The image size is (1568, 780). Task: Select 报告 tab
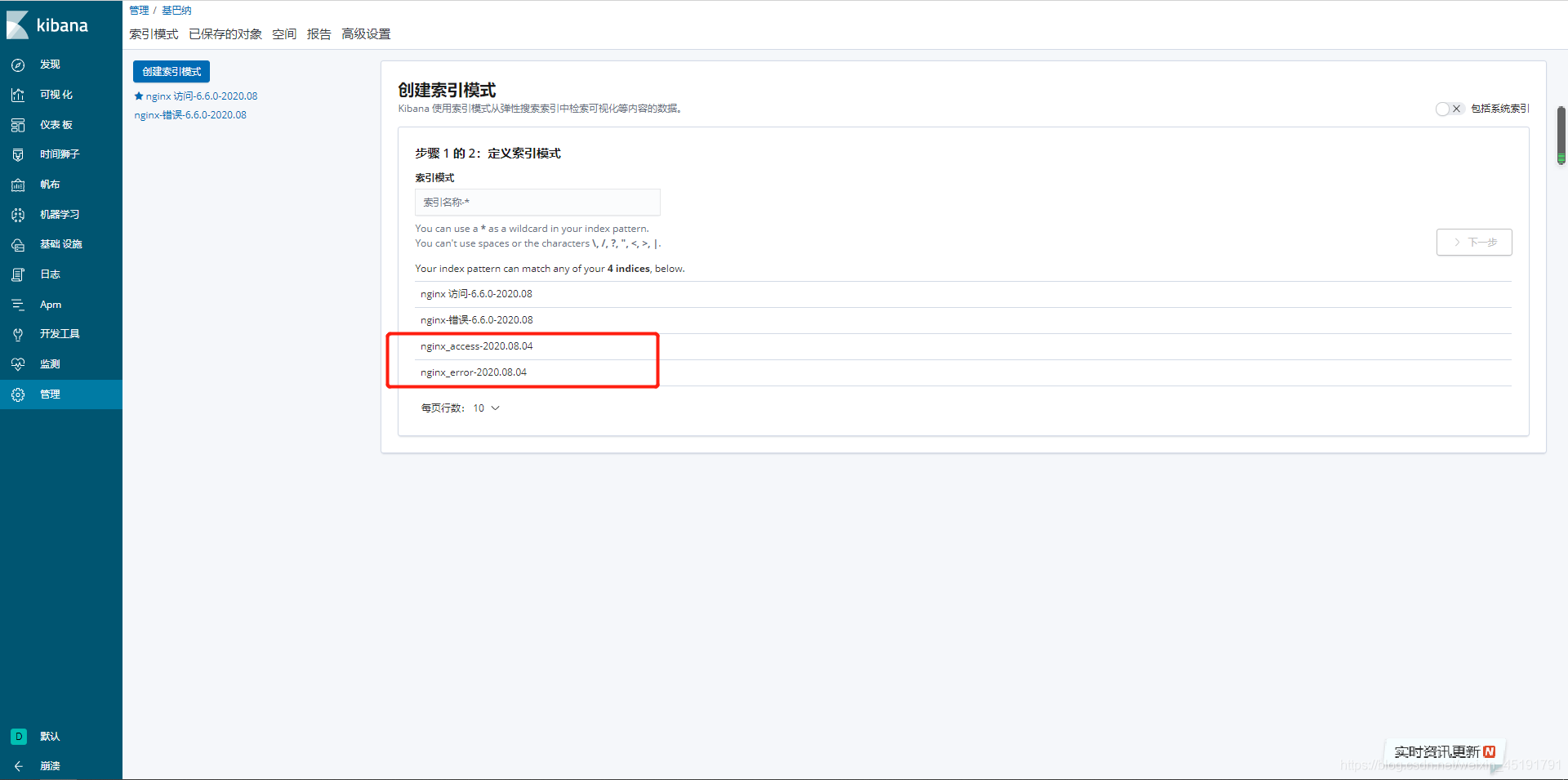point(319,34)
